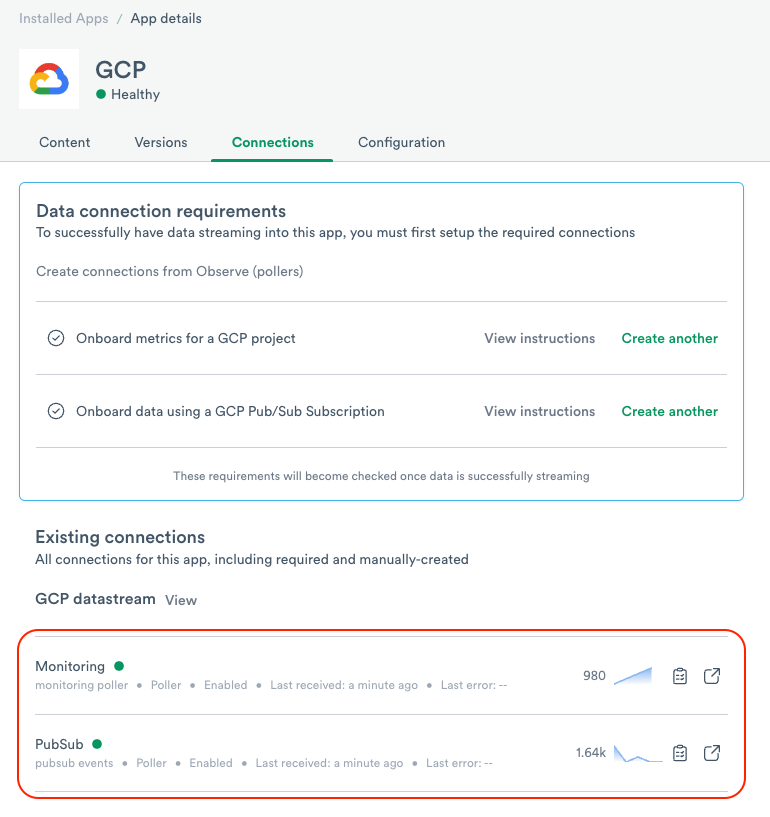Click 'Create connections from Observe (pollers)' text
This screenshot has width=770, height=817.
[169, 271]
